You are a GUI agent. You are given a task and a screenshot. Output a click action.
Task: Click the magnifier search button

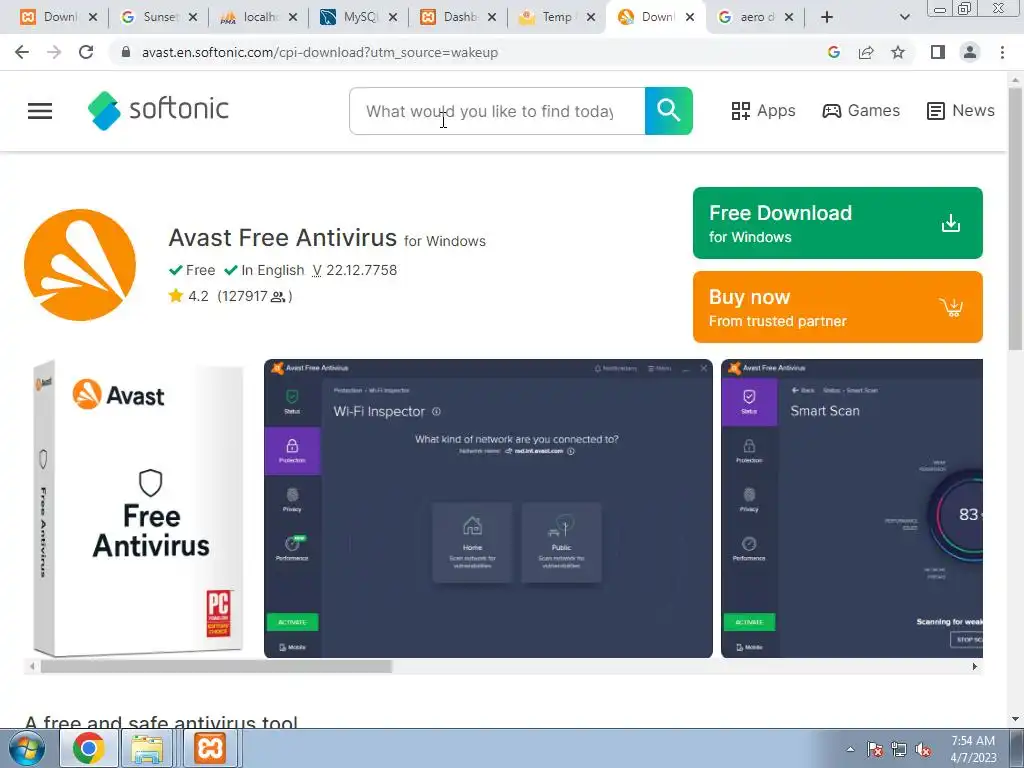[668, 111]
